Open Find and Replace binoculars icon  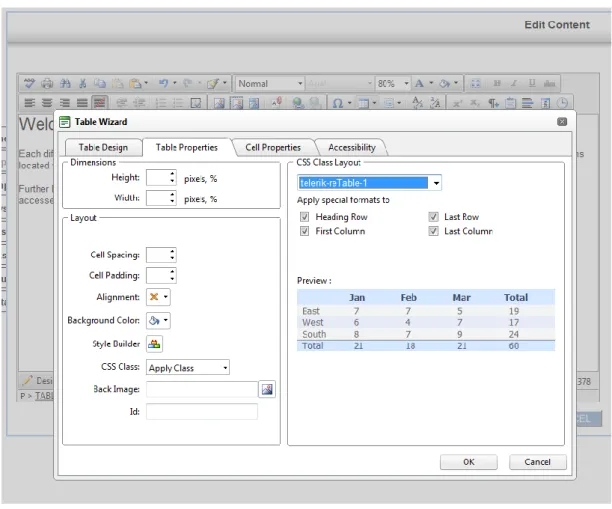click(x=65, y=84)
